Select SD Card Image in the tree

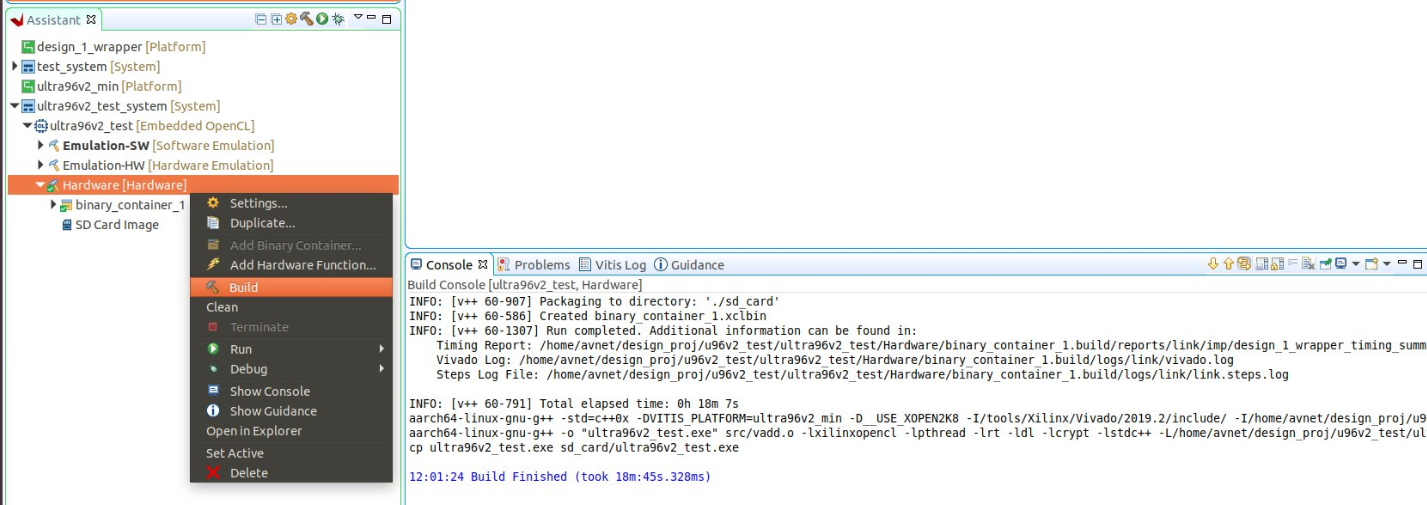116,225
